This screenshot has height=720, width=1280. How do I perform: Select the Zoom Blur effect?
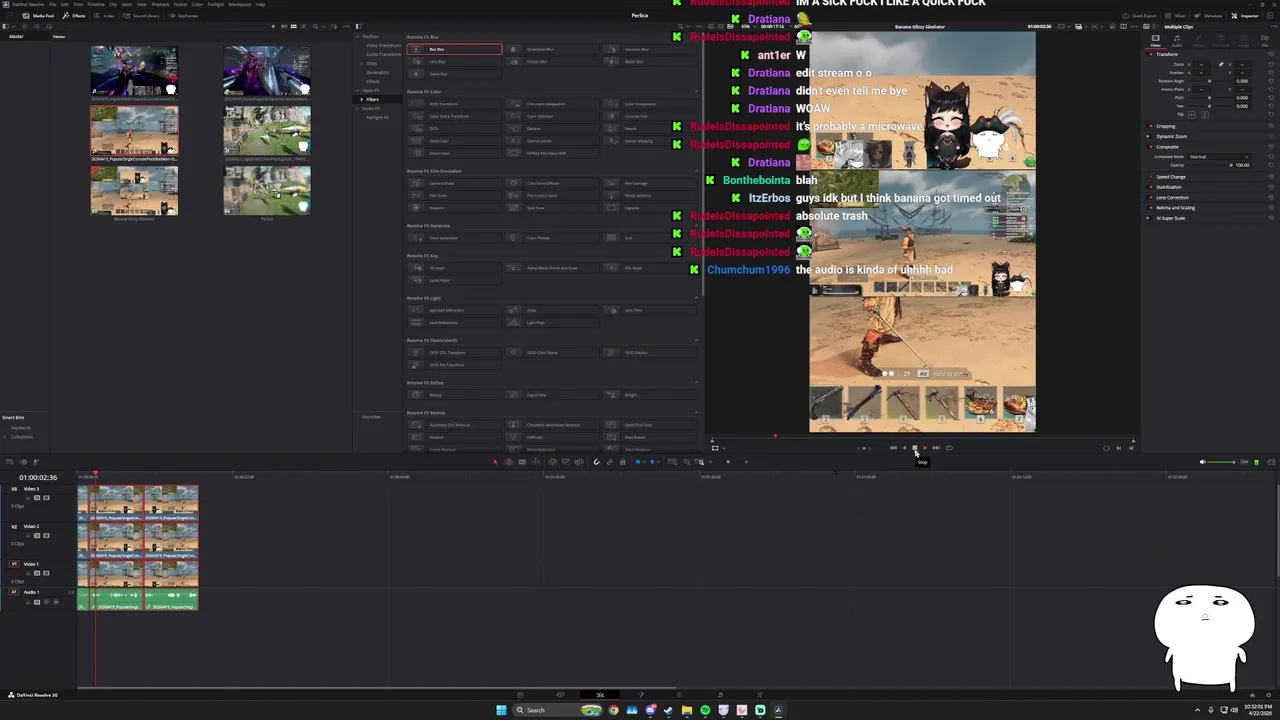[x=454, y=74]
